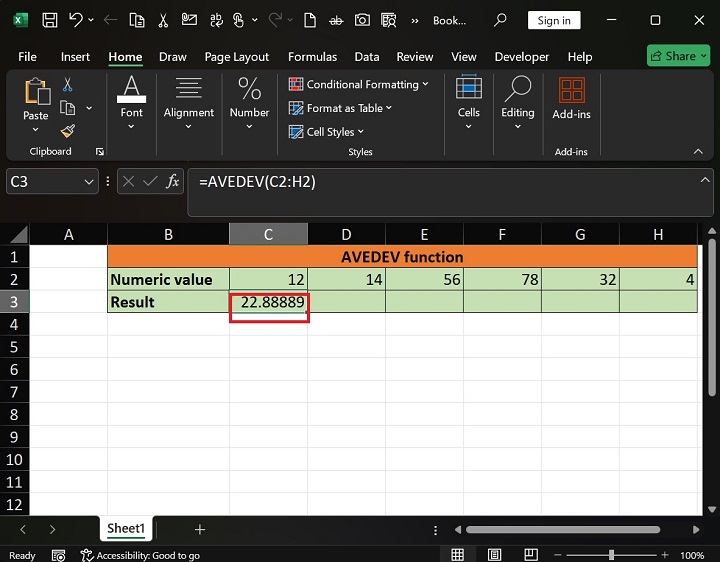Open the Add-ins button in ribbon
The width and height of the screenshot is (720, 562).
pos(571,100)
